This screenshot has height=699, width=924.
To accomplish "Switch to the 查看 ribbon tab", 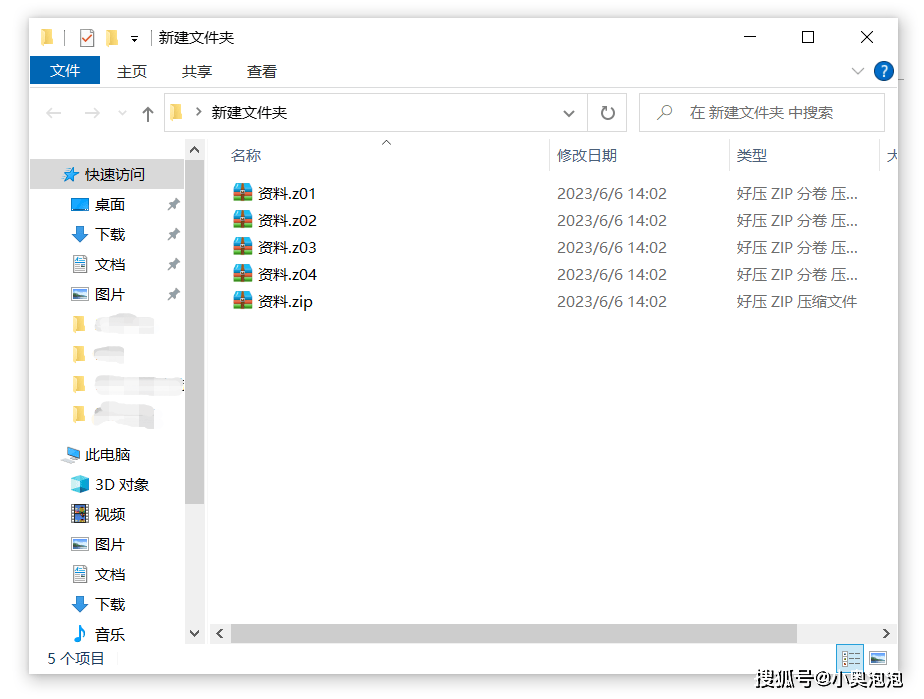I will (261, 71).
